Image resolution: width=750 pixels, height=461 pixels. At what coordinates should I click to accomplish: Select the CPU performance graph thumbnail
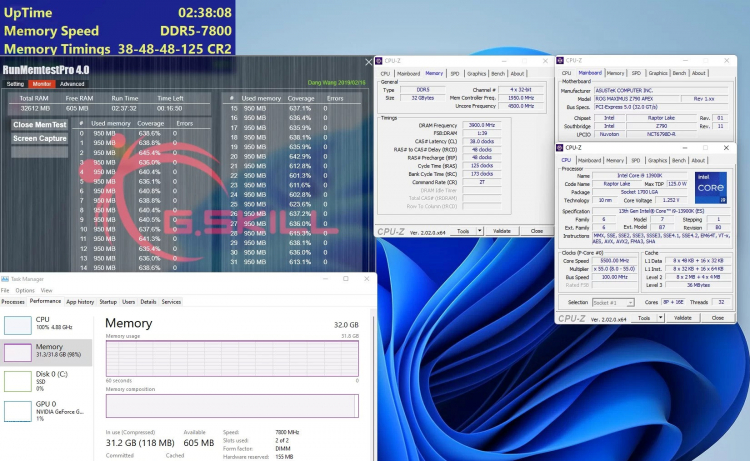[x=20, y=324]
